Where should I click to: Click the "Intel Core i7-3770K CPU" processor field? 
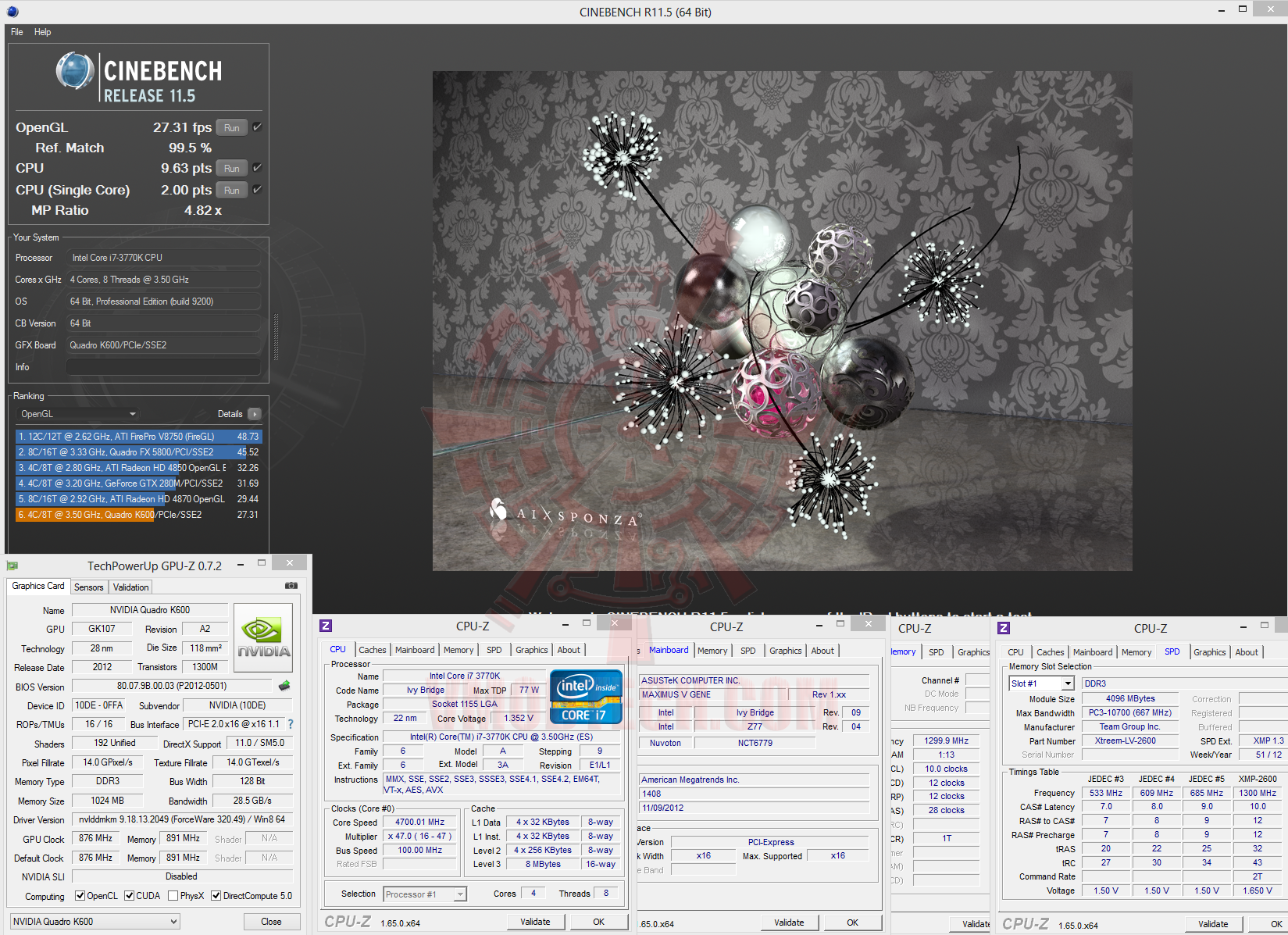coord(163,258)
